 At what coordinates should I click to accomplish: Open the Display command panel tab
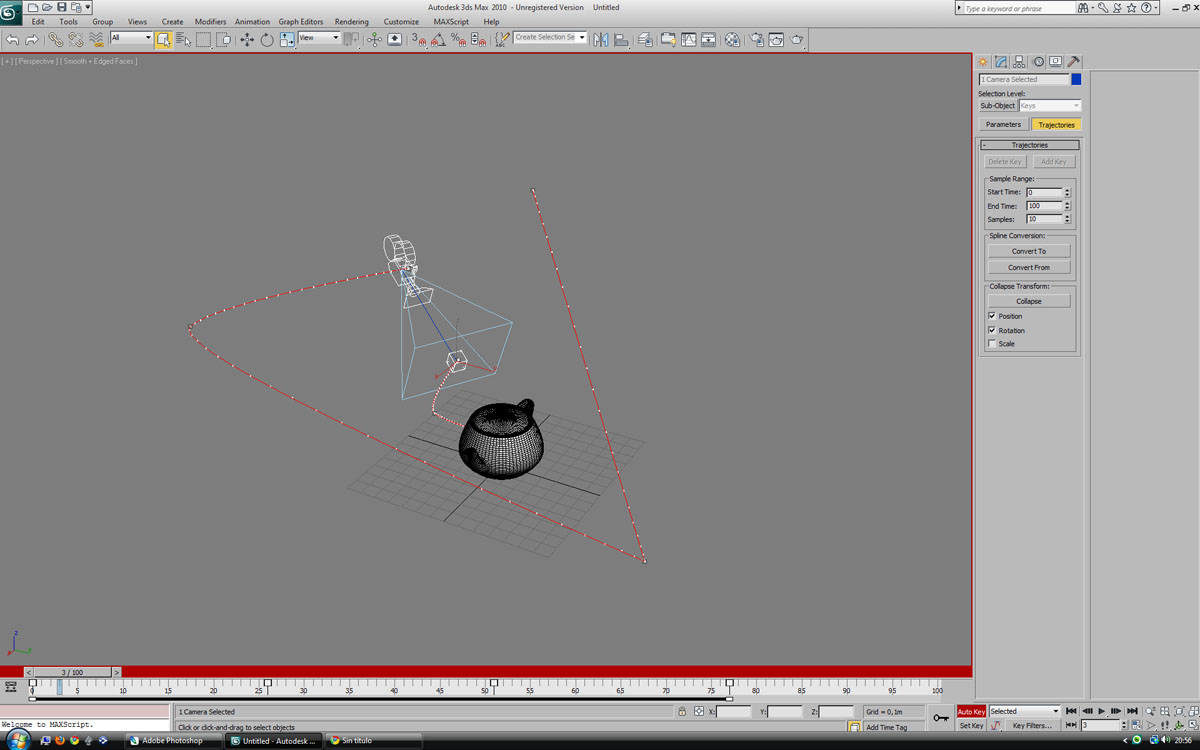point(1055,62)
